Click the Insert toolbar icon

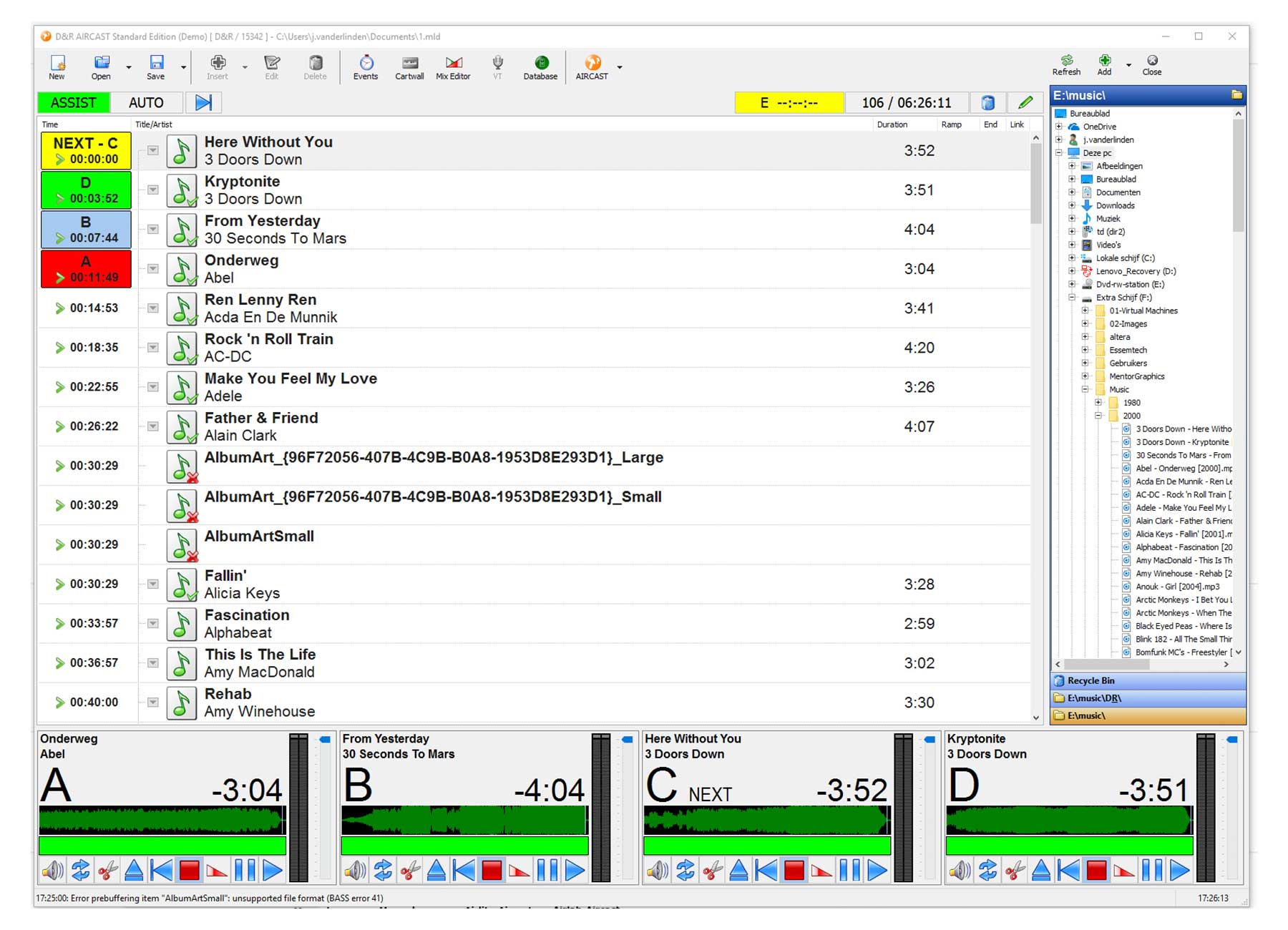218,67
